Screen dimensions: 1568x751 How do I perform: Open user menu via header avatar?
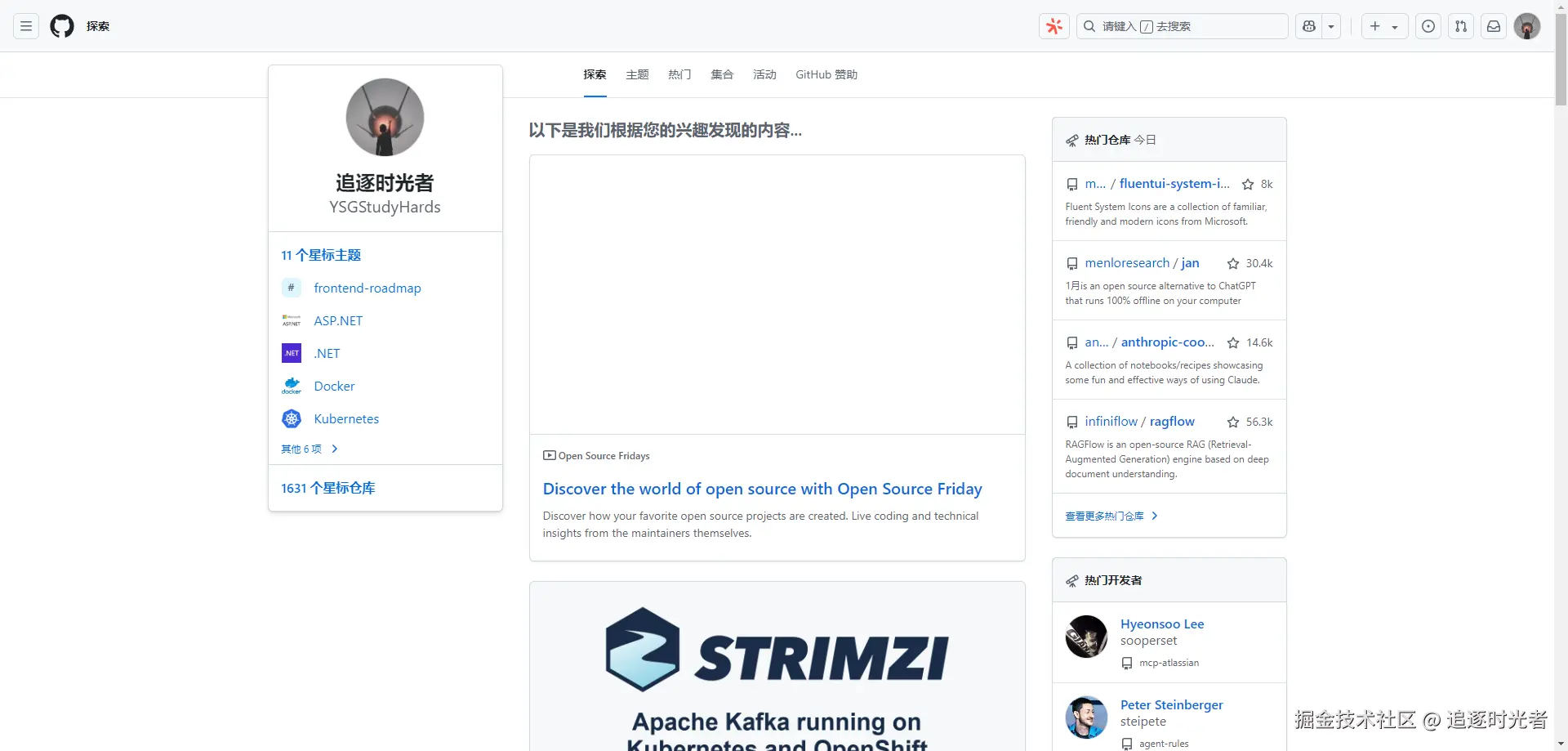1527,26
